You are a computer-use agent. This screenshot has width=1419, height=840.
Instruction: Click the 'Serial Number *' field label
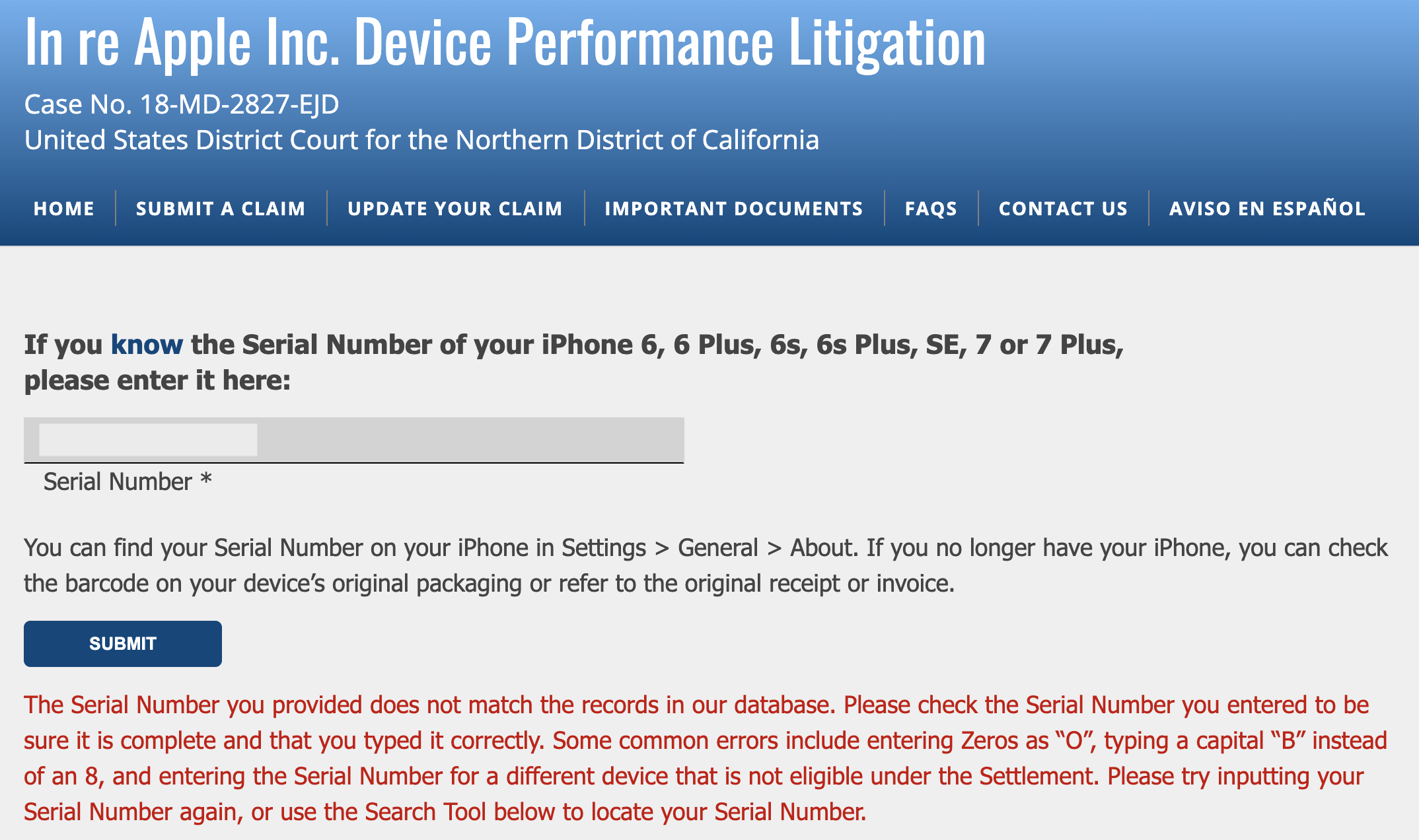pyautogui.click(x=127, y=481)
